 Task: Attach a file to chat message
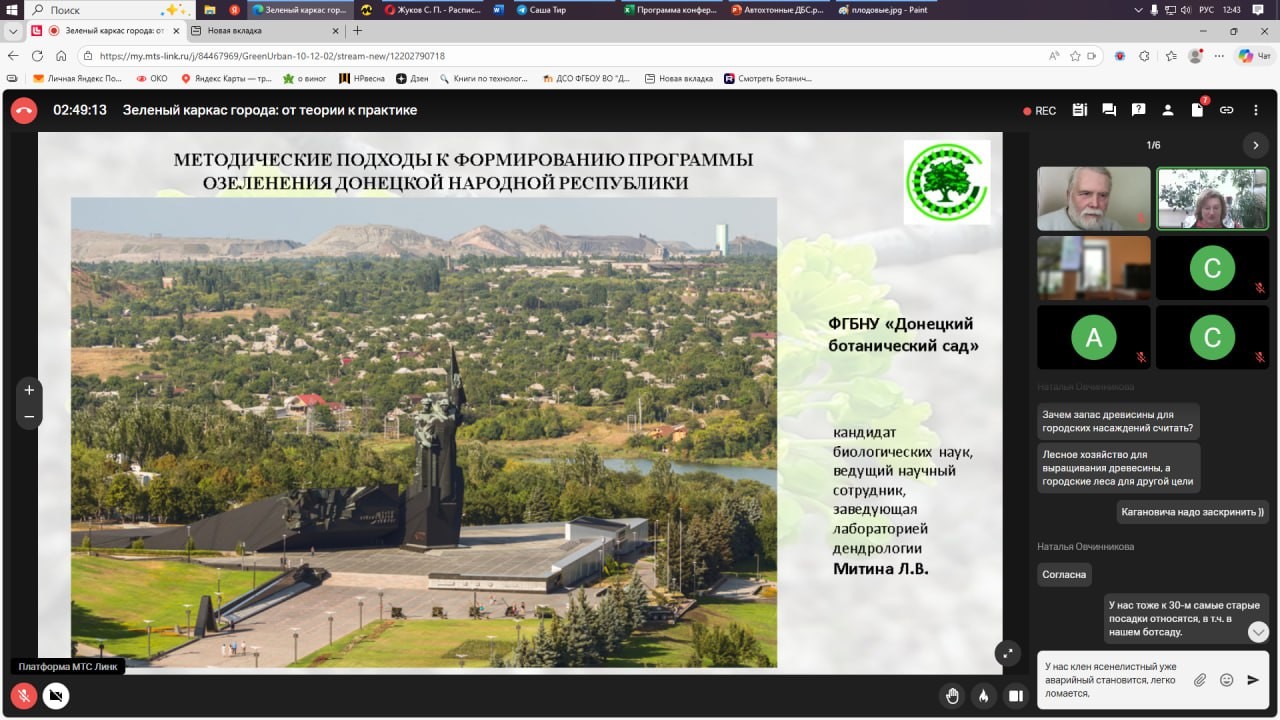pyautogui.click(x=1200, y=680)
